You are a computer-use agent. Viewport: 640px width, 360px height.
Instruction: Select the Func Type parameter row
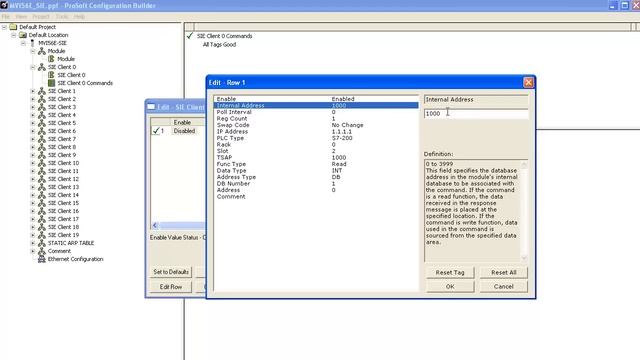pos(316,164)
